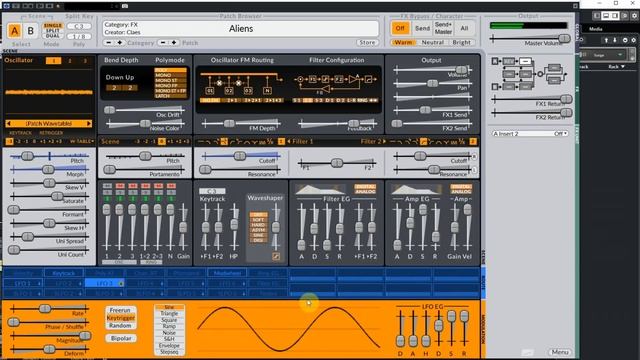Click previous wavetable left arrow
640x360 pixels.
(x=8, y=123)
